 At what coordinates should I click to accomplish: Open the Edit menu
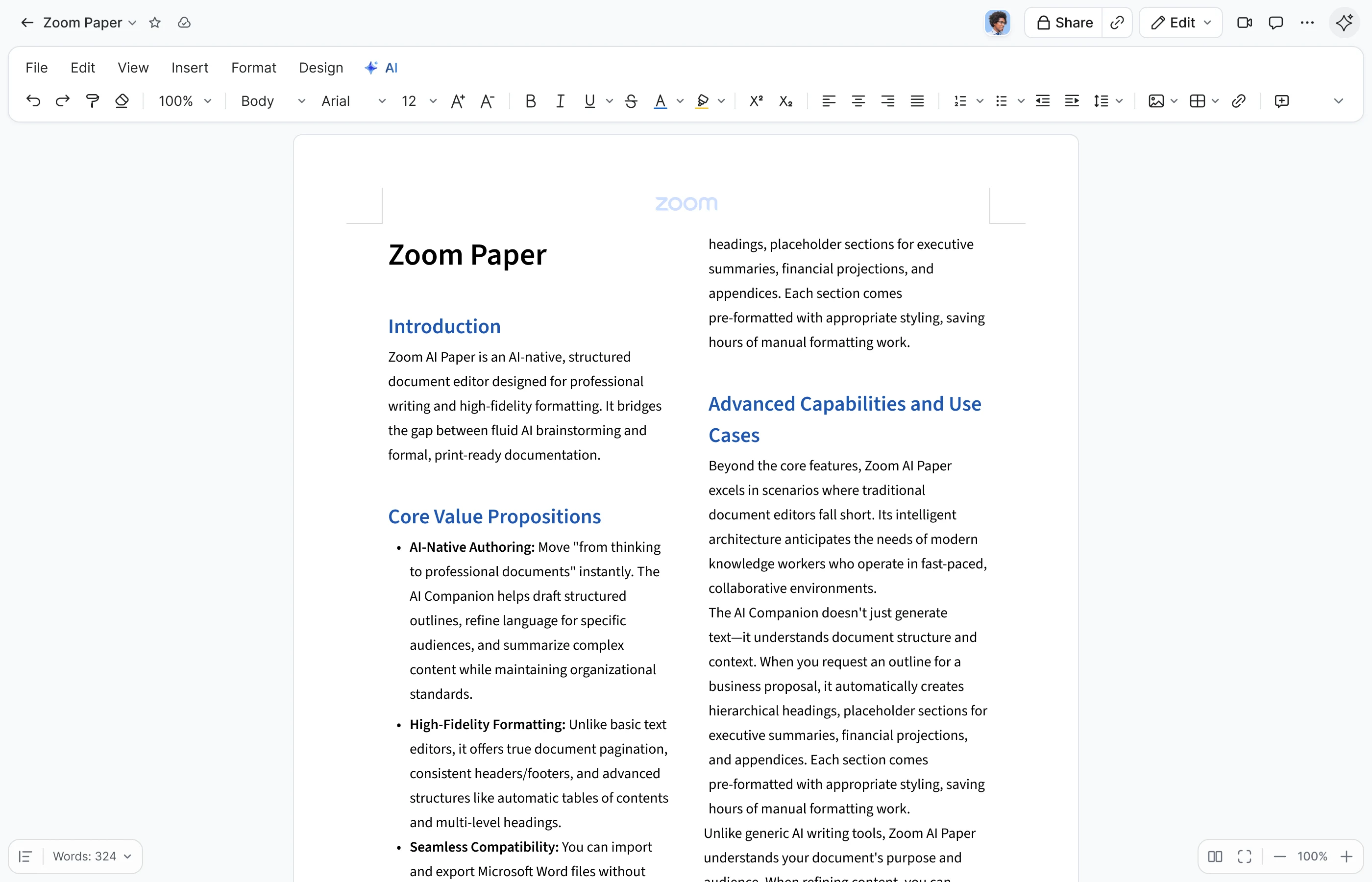82,68
